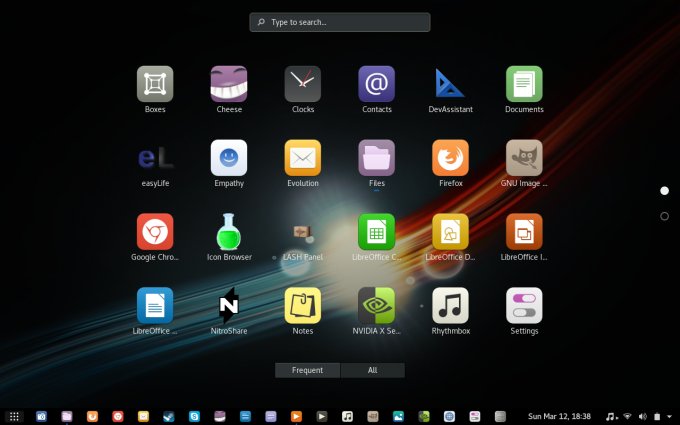Open the Wi-Fi network indicator
The width and height of the screenshot is (680, 425).
[x=627, y=416]
